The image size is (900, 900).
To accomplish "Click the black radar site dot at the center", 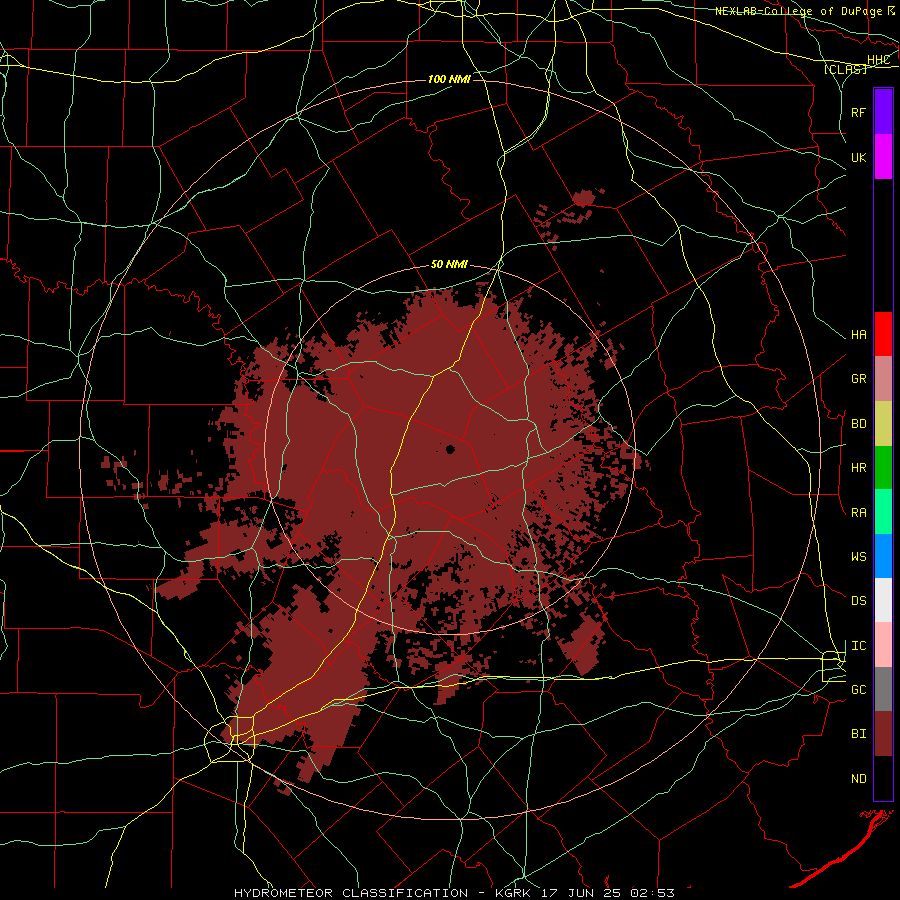I will (450, 449).
